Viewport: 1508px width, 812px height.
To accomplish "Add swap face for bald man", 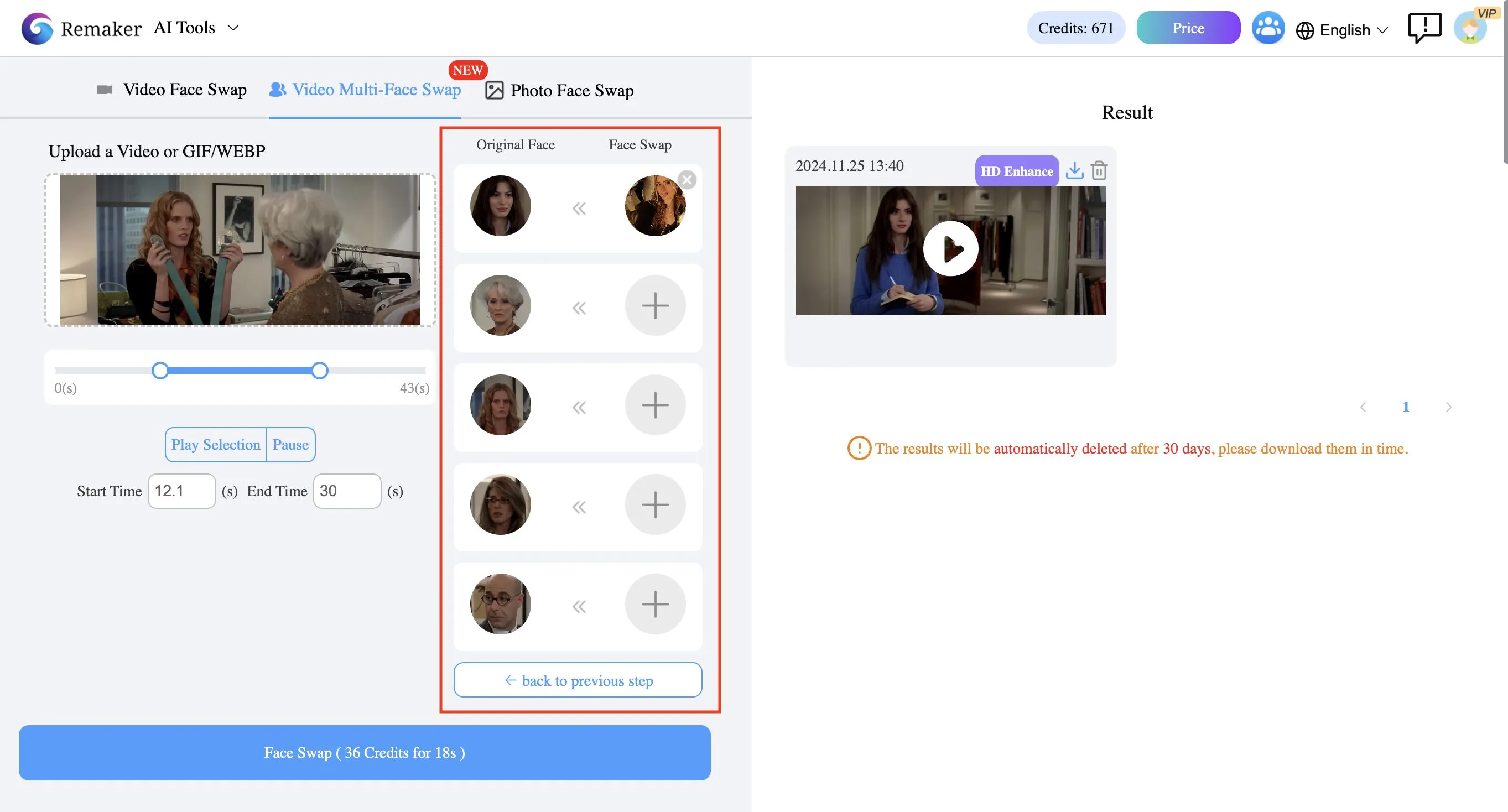I will click(655, 604).
